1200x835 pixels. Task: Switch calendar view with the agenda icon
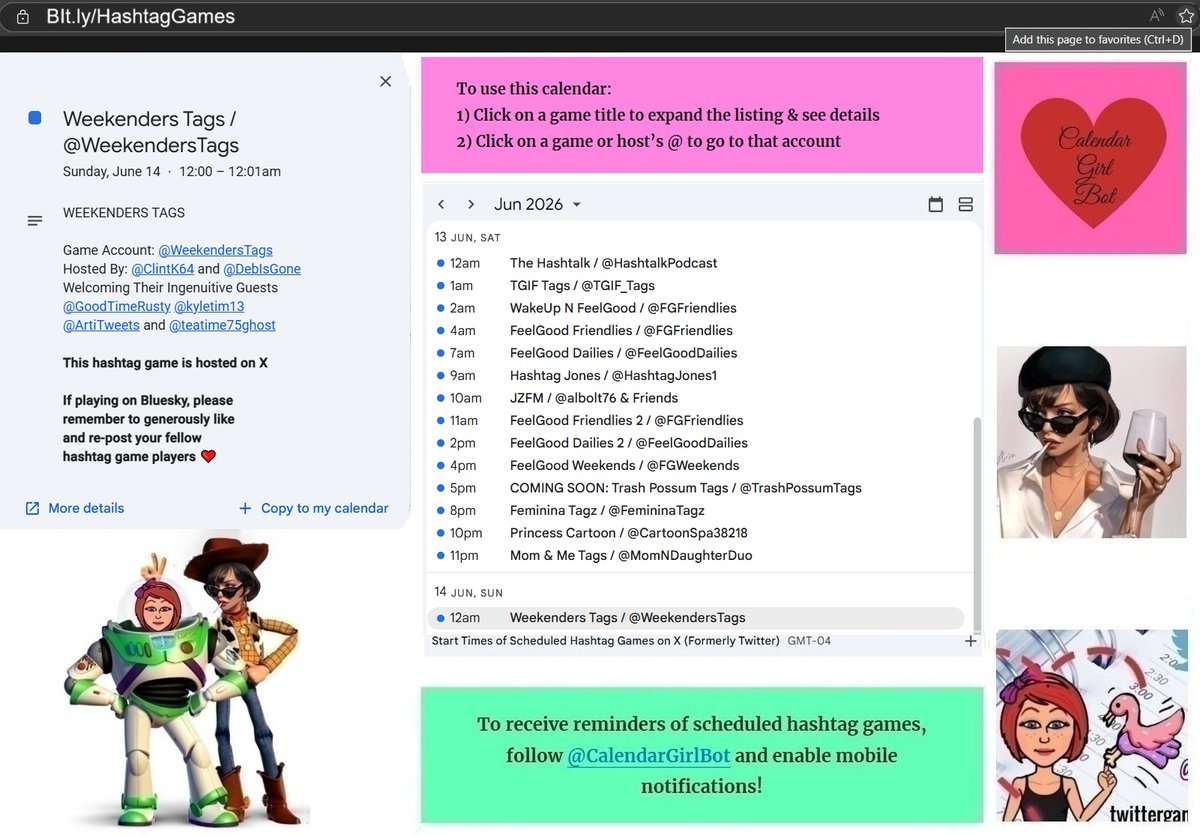click(x=966, y=204)
